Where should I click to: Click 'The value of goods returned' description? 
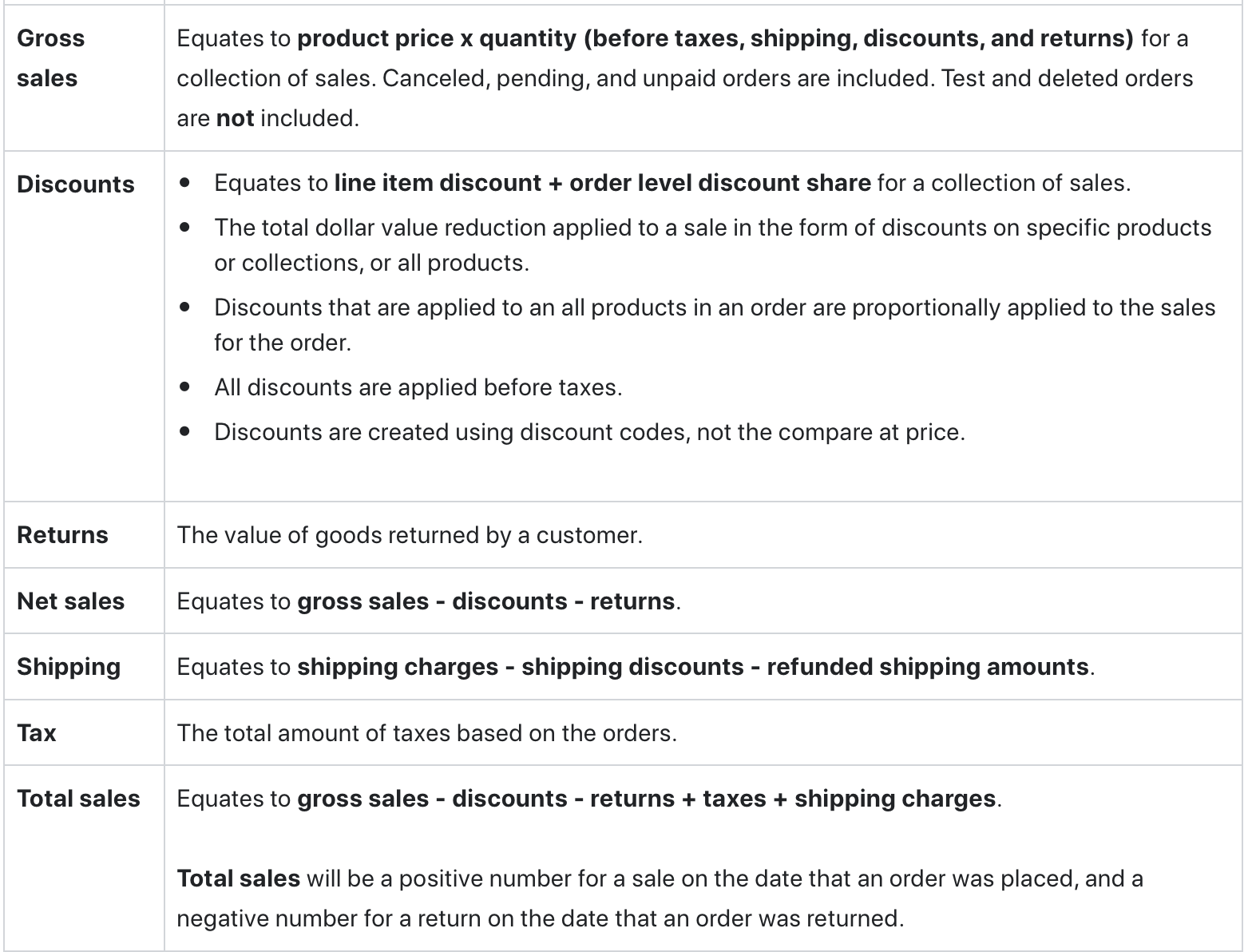410,535
